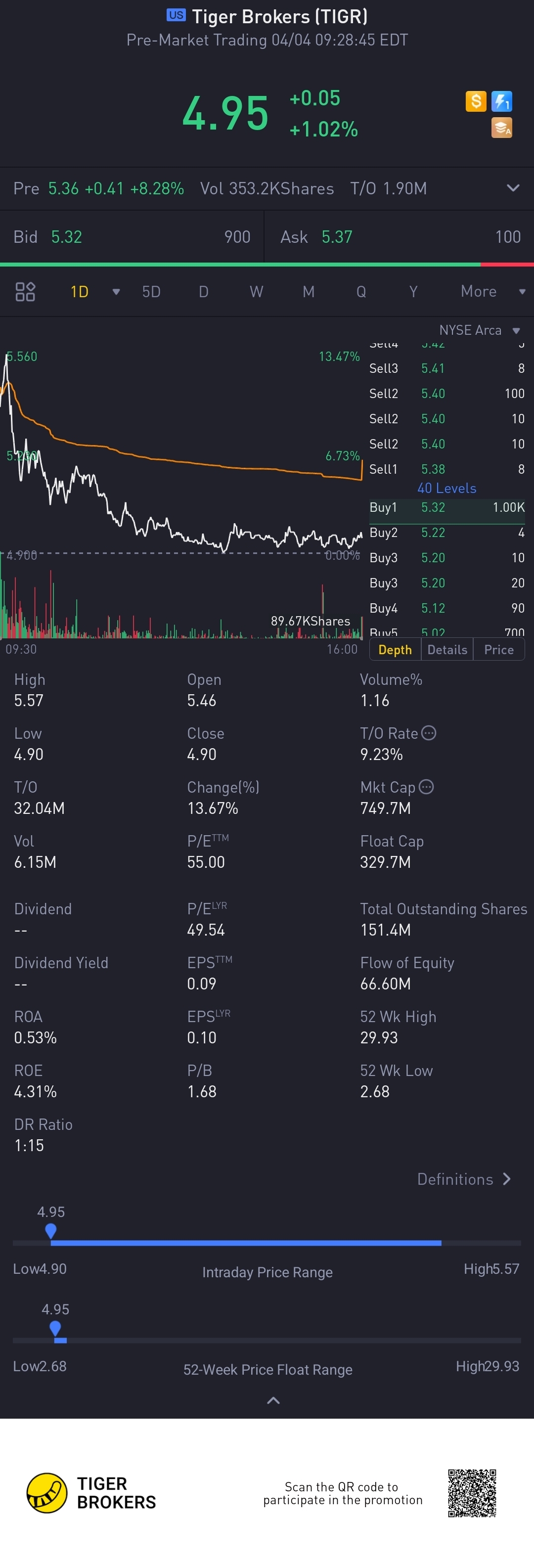Open the chart layout grid icon

(25, 292)
